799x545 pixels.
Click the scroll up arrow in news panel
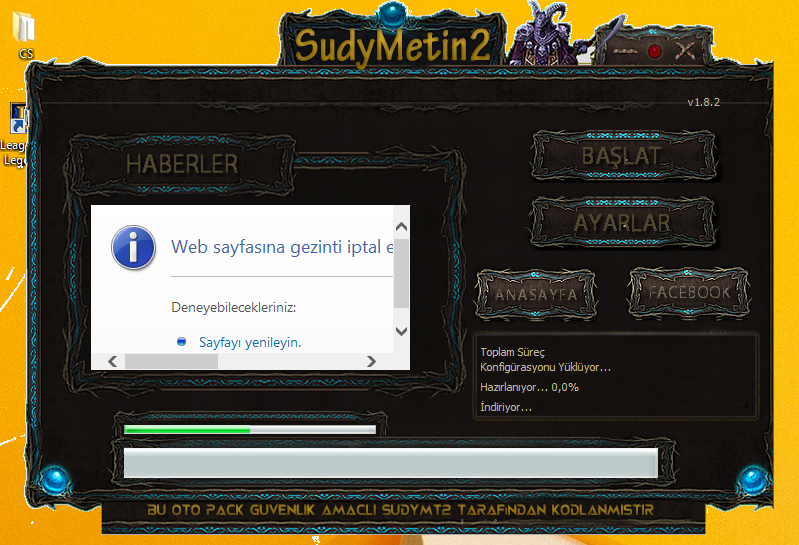coord(402,227)
